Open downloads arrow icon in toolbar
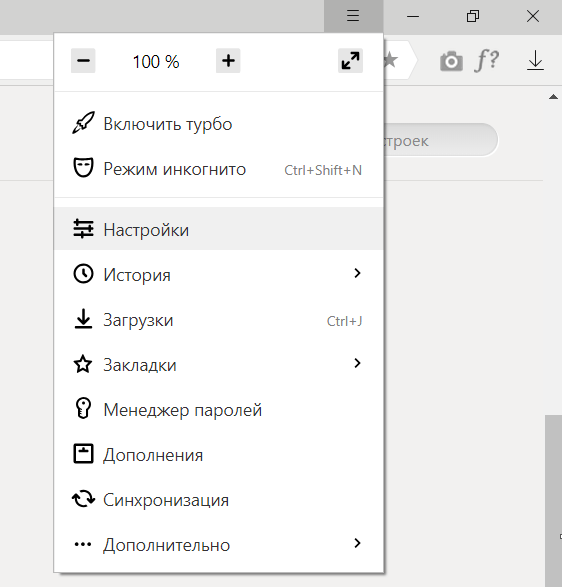This screenshot has width=562, height=587. click(535, 61)
